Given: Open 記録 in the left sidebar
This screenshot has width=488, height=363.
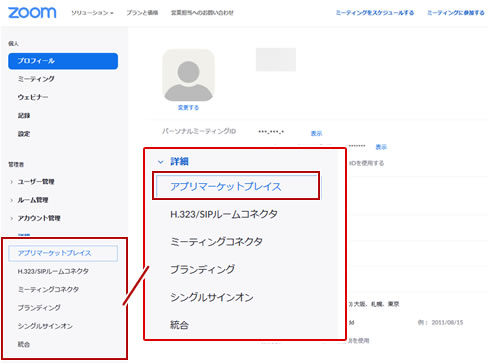Looking at the screenshot, I should [x=24, y=115].
